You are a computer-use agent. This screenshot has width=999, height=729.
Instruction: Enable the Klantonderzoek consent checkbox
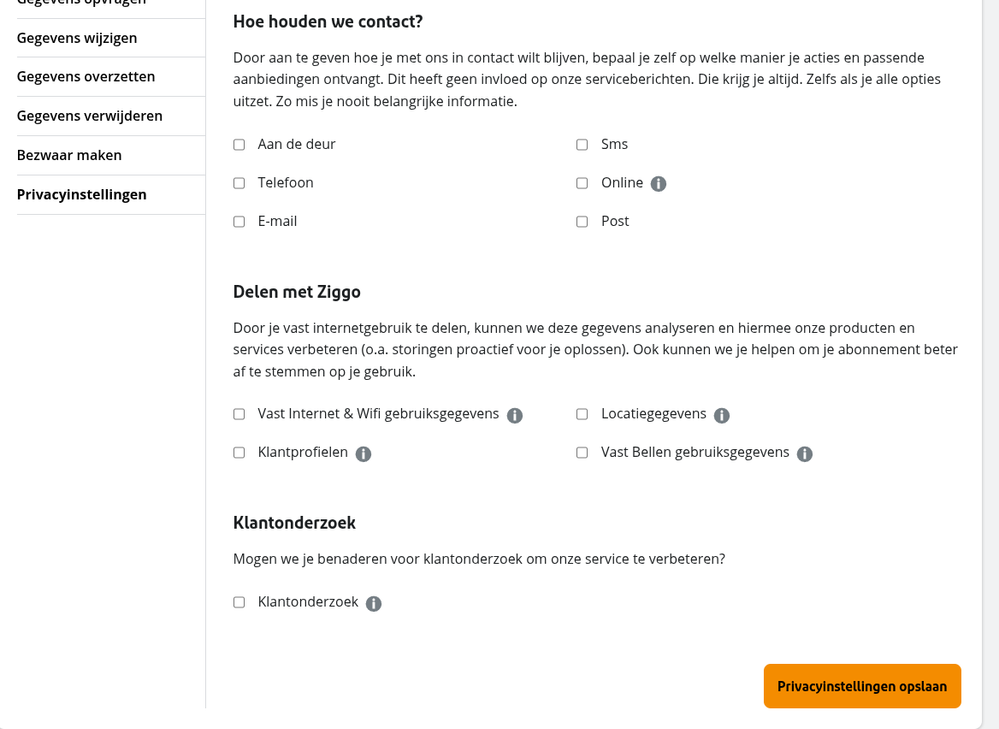click(x=238, y=602)
